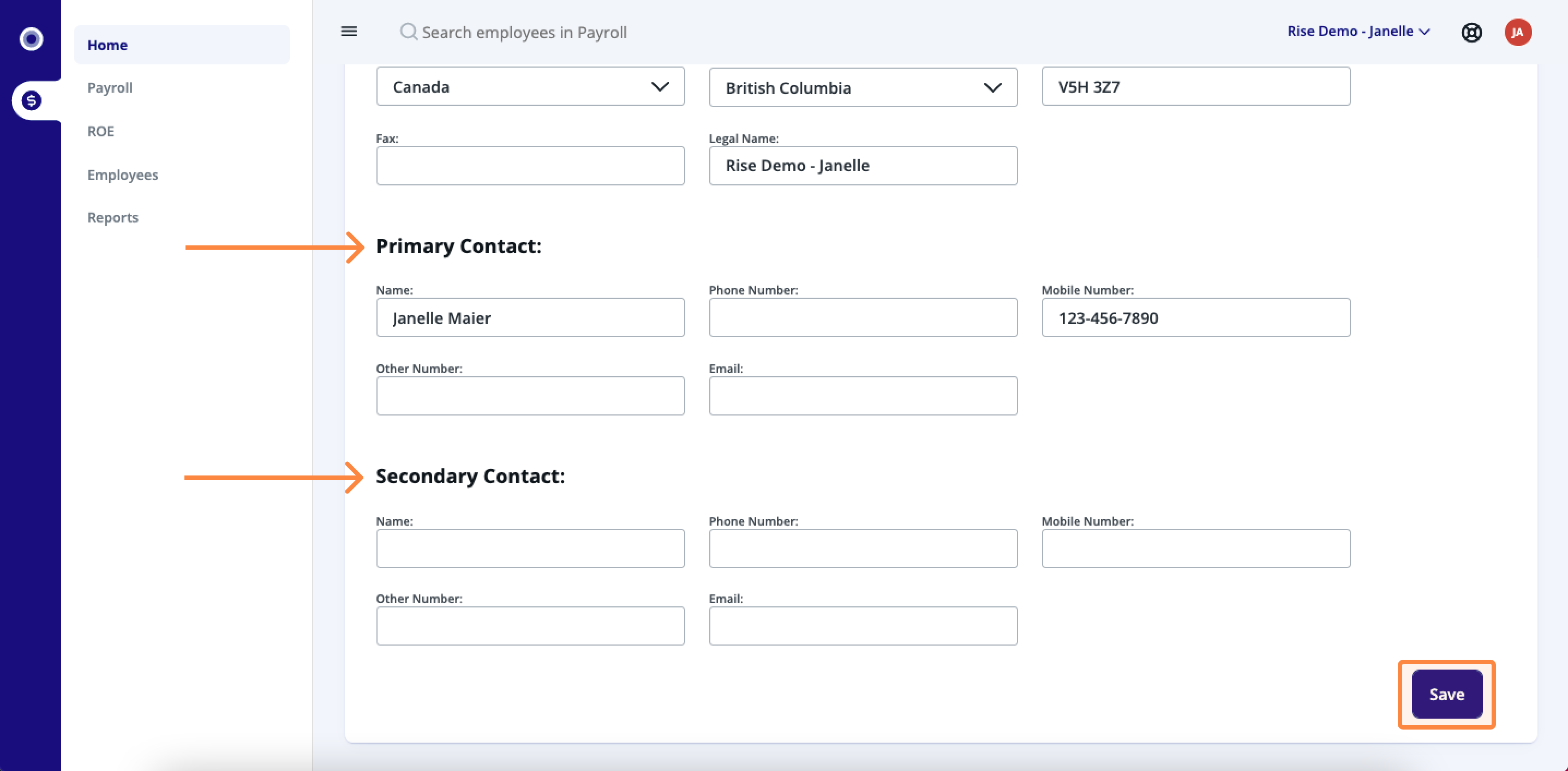The width and height of the screenshot is (1568, 771).
Task: Click the Save button
Action: (1446, 694)
